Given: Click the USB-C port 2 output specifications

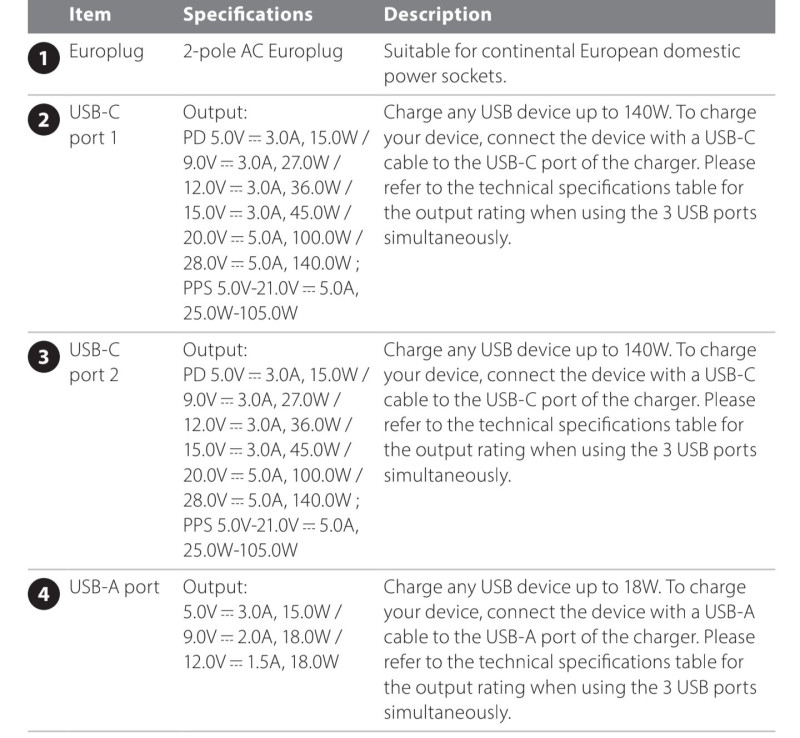Looking at the screenshot, I should tap(272, 449).
